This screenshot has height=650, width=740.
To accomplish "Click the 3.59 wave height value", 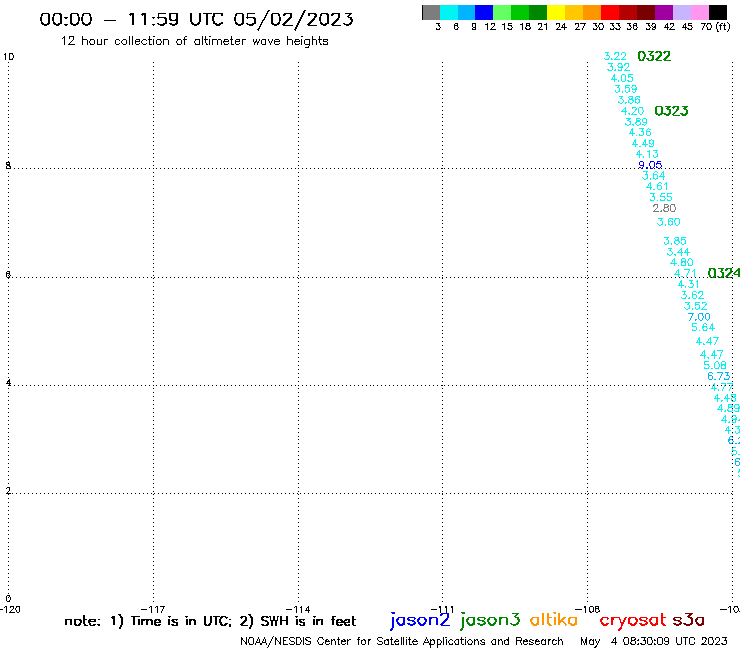I will point(625,89).
